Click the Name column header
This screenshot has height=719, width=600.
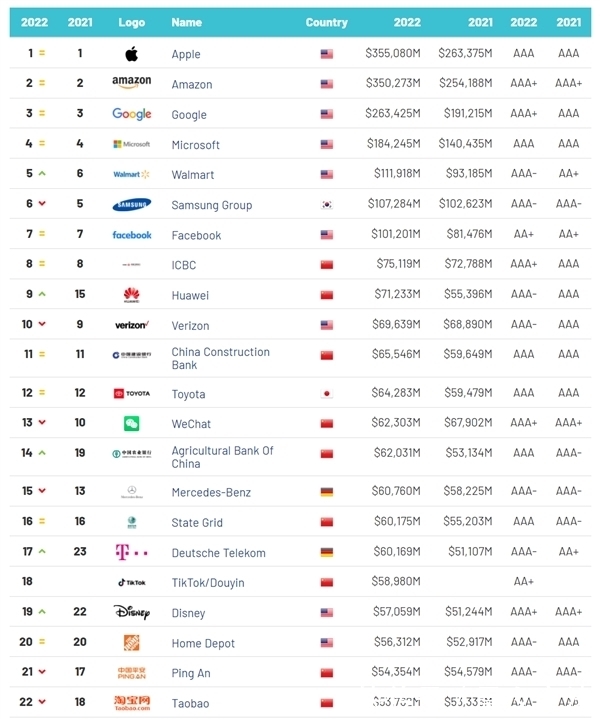[x=186, y=22]
